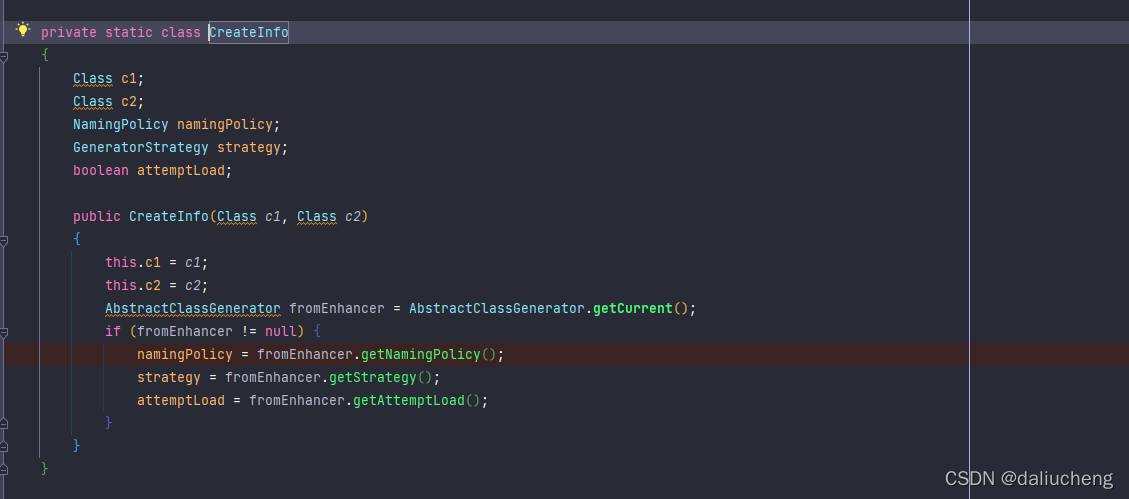Click the underlined 'AbstractClassGenerator' type at line start
The width and height of the screenshot is (1129, 499).
point(193,309)
